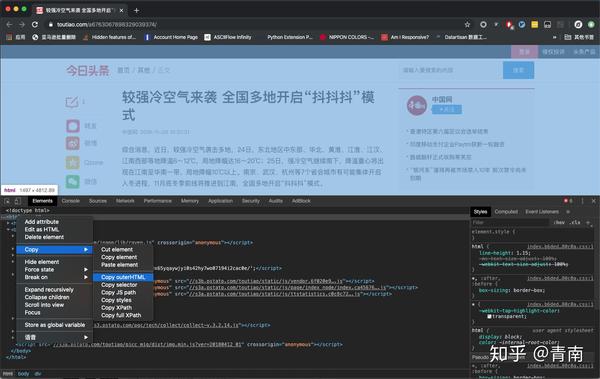Click the browser forward arrow
Image resolution: width=600 pixels, height=379 pixels.
pos(22,25)
